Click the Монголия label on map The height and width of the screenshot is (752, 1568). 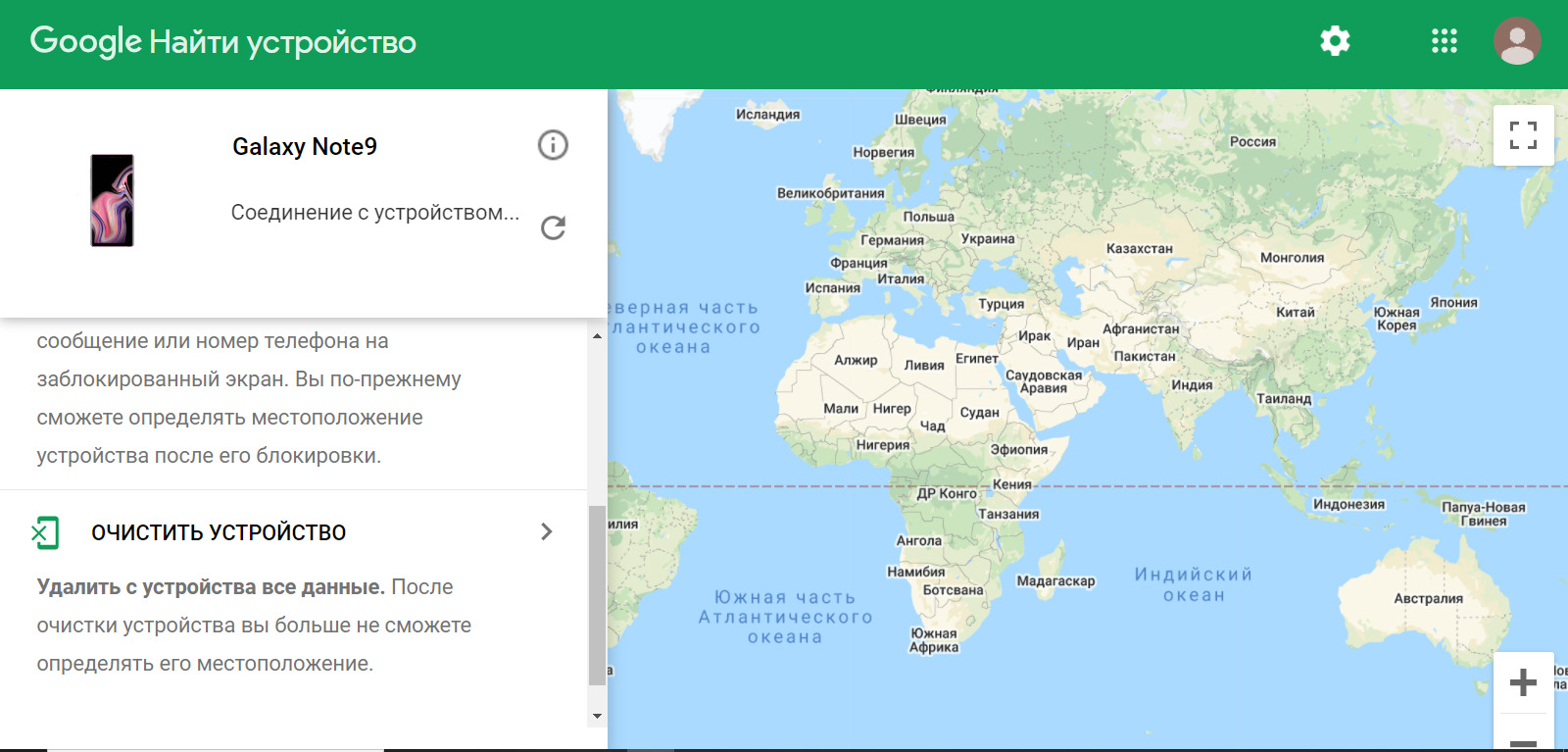coord(1293,258)
